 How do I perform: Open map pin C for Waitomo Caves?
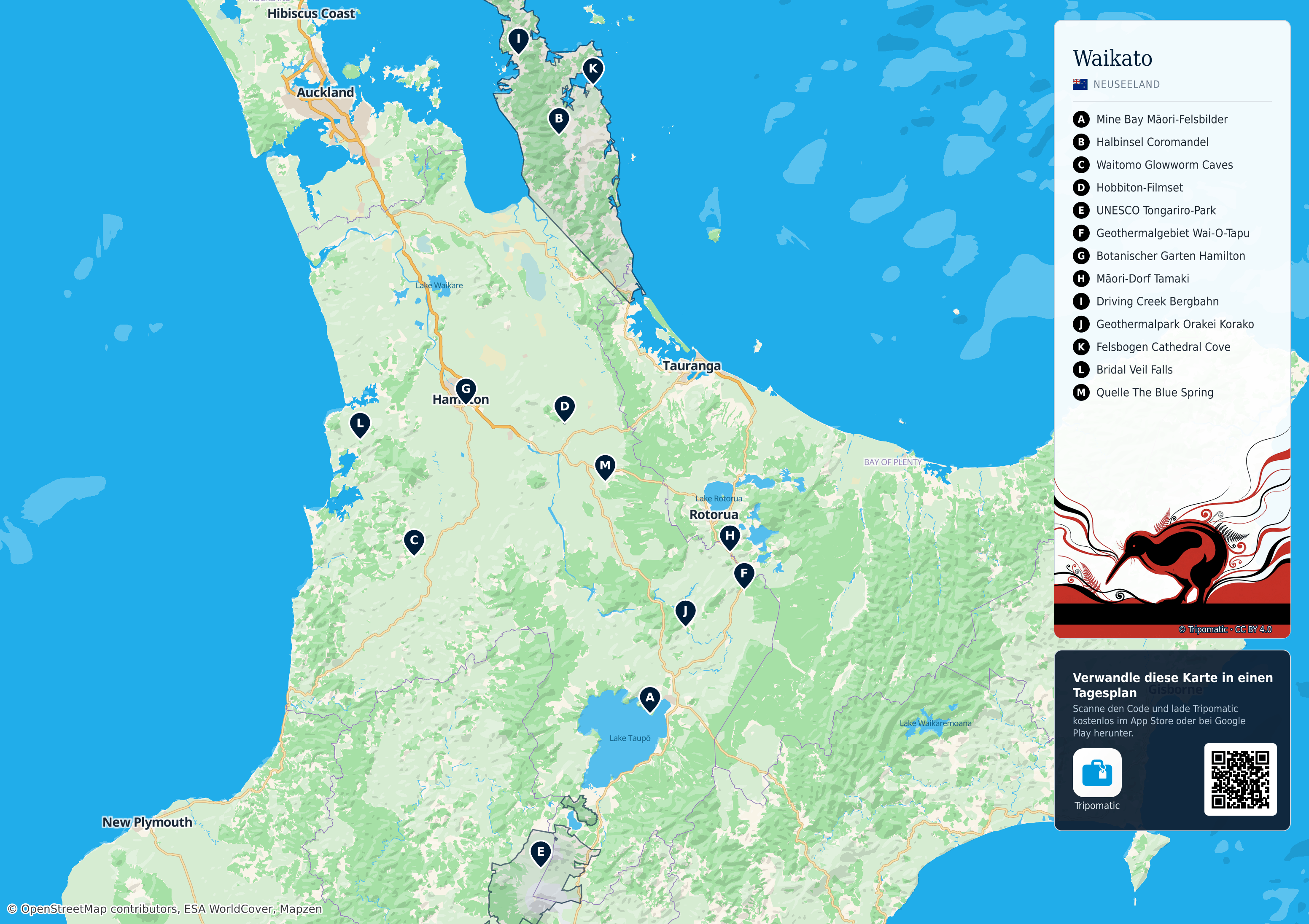(414, 542)
